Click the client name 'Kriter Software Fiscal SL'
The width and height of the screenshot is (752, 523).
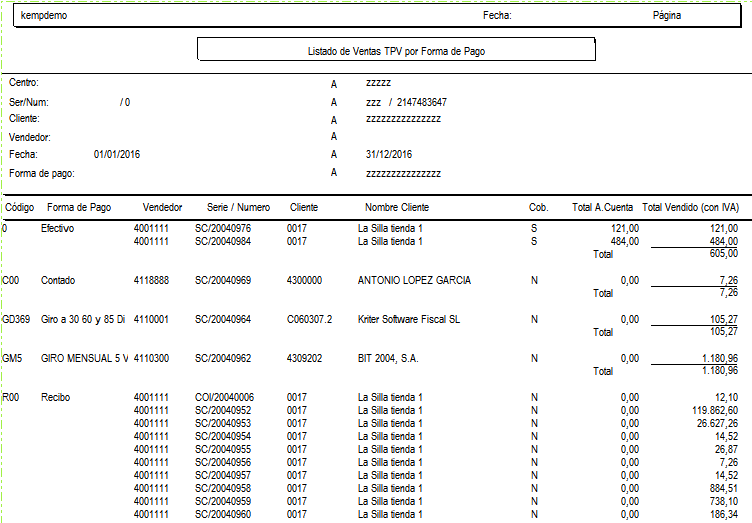(x=409, y=319)
